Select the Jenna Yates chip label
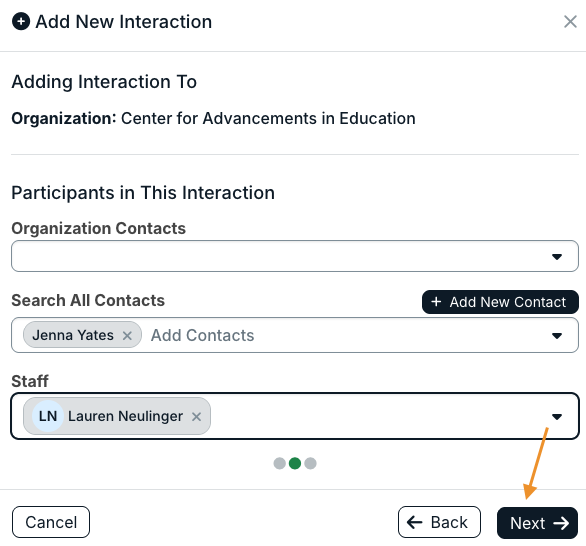Viewport: 586px width, 546px height. coord(73,335)
